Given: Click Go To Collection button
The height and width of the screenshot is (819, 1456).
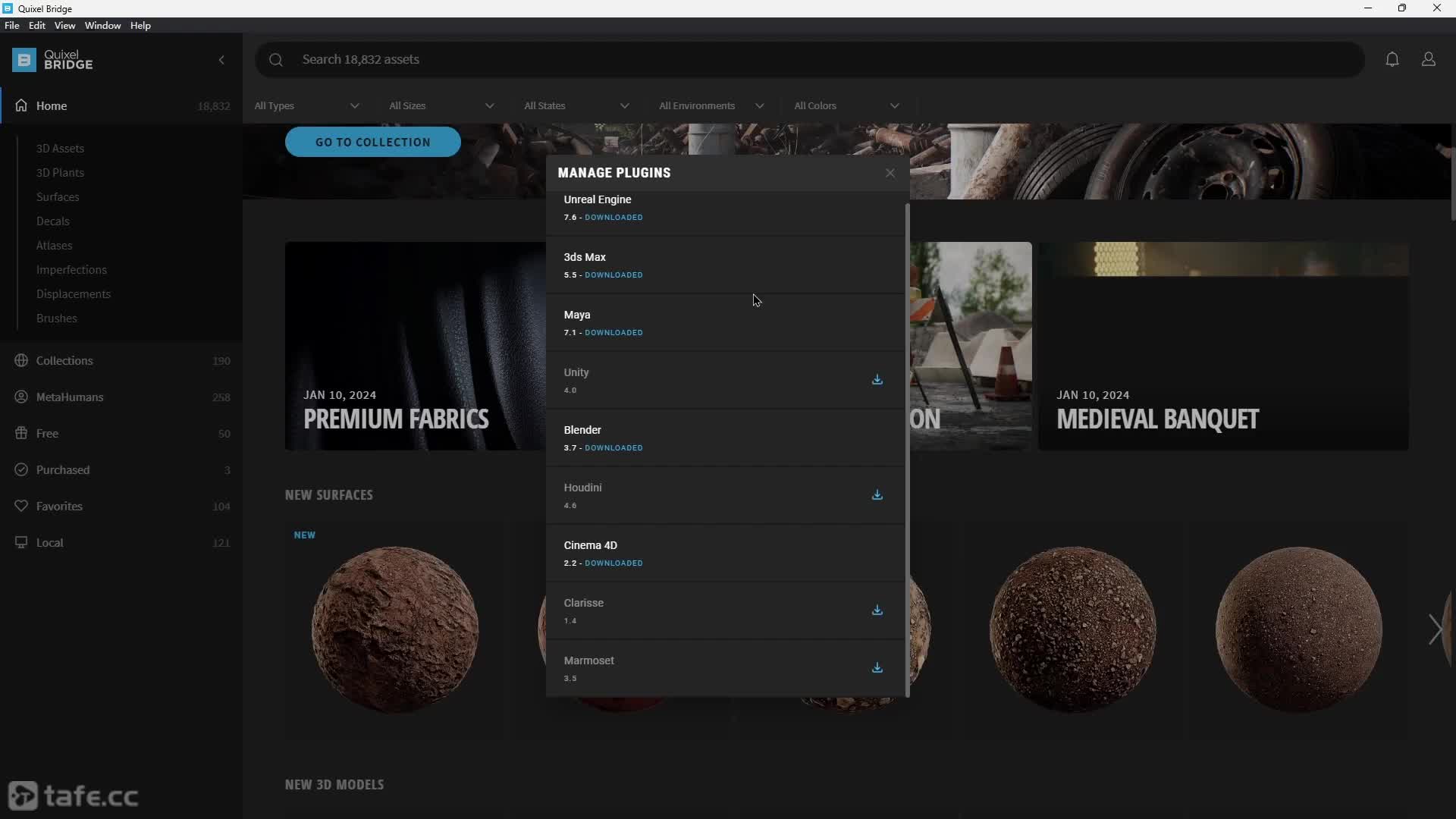Looking at the screenshot, I should click(372, 141).
